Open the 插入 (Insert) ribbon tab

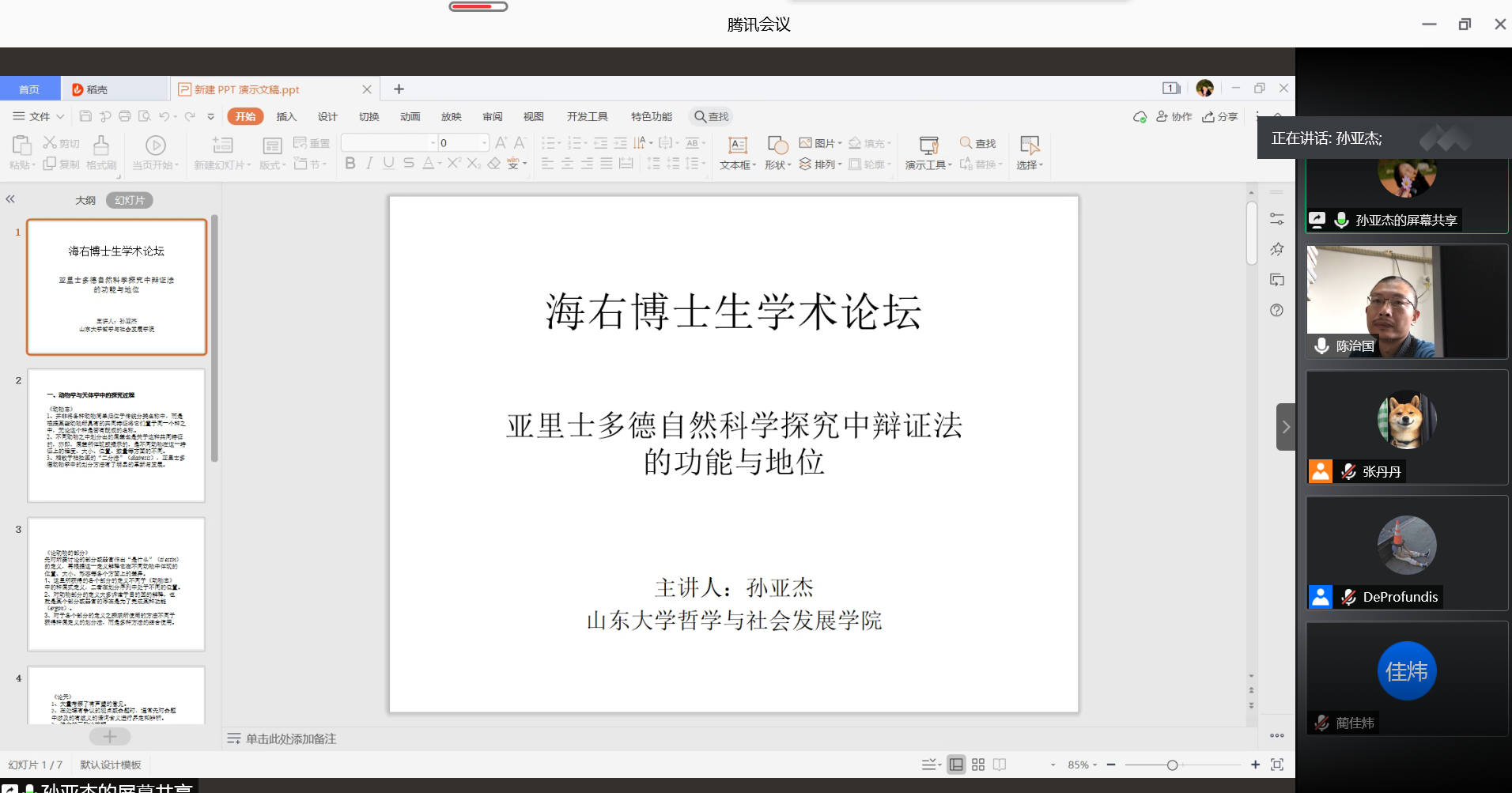point(286,117)
